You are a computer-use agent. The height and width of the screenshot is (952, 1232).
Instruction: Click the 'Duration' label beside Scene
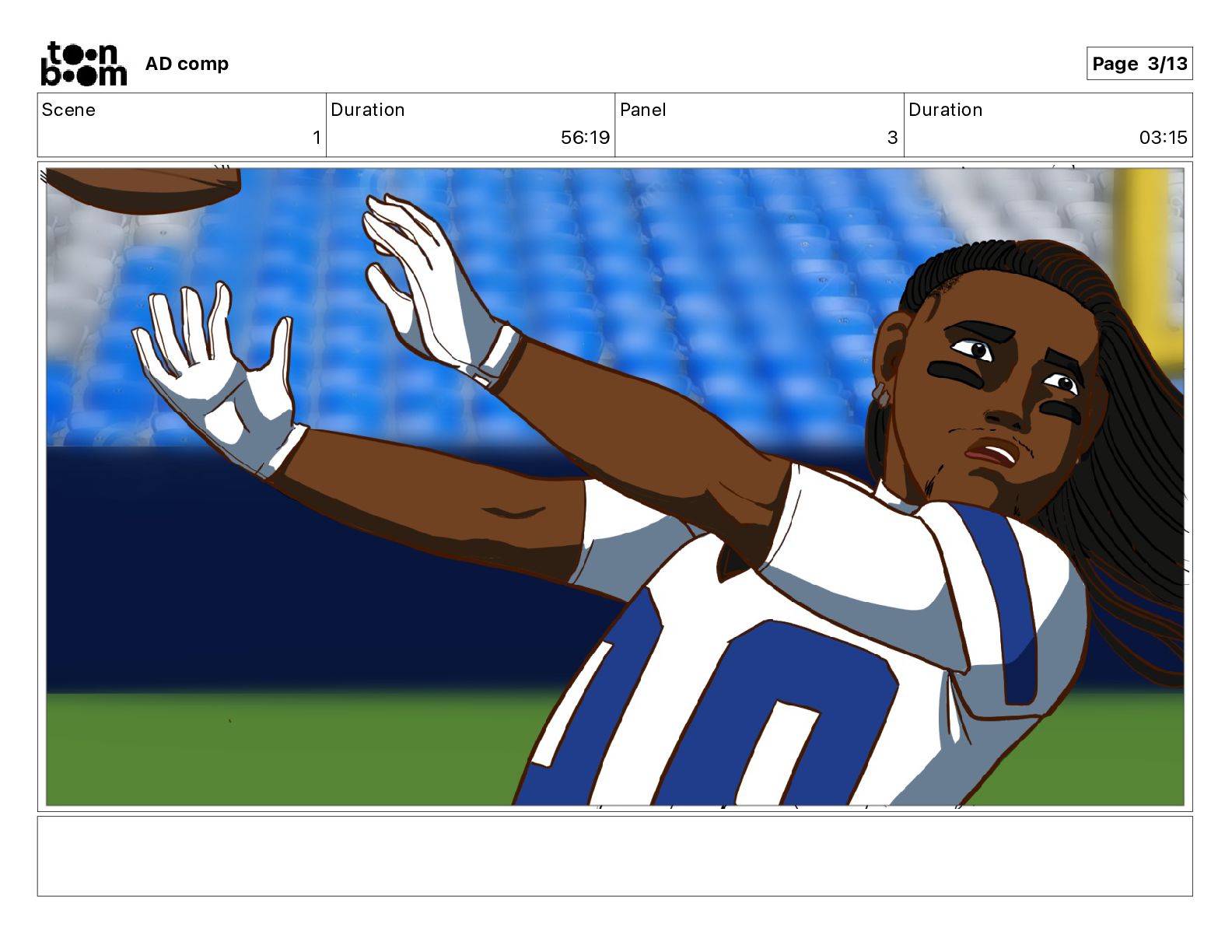(368, 110)
